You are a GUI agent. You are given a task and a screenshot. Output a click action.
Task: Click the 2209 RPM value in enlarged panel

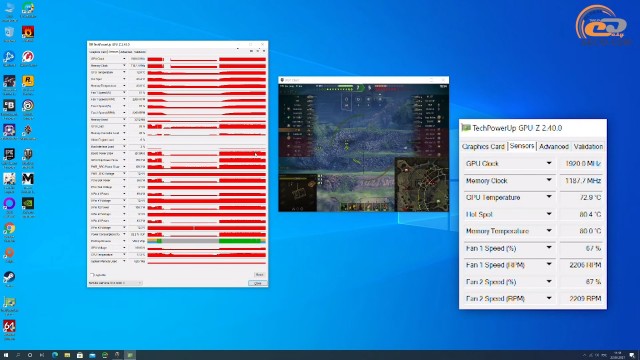585,298
